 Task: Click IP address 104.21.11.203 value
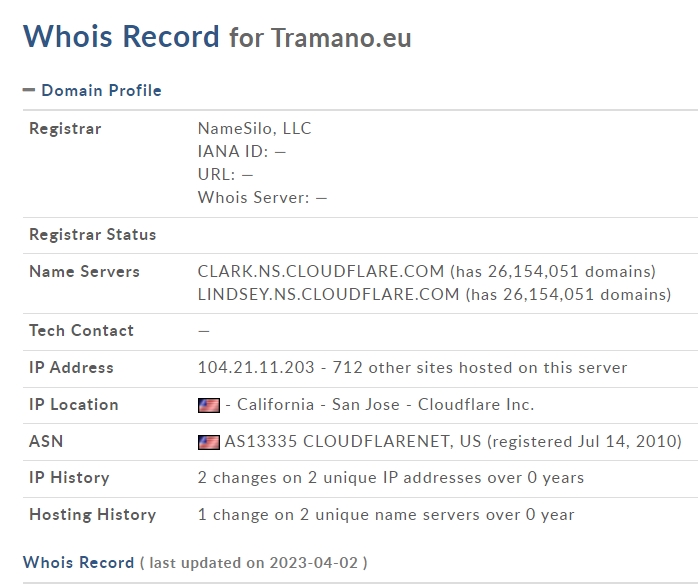pyautogui.click(x=256, y=368)
